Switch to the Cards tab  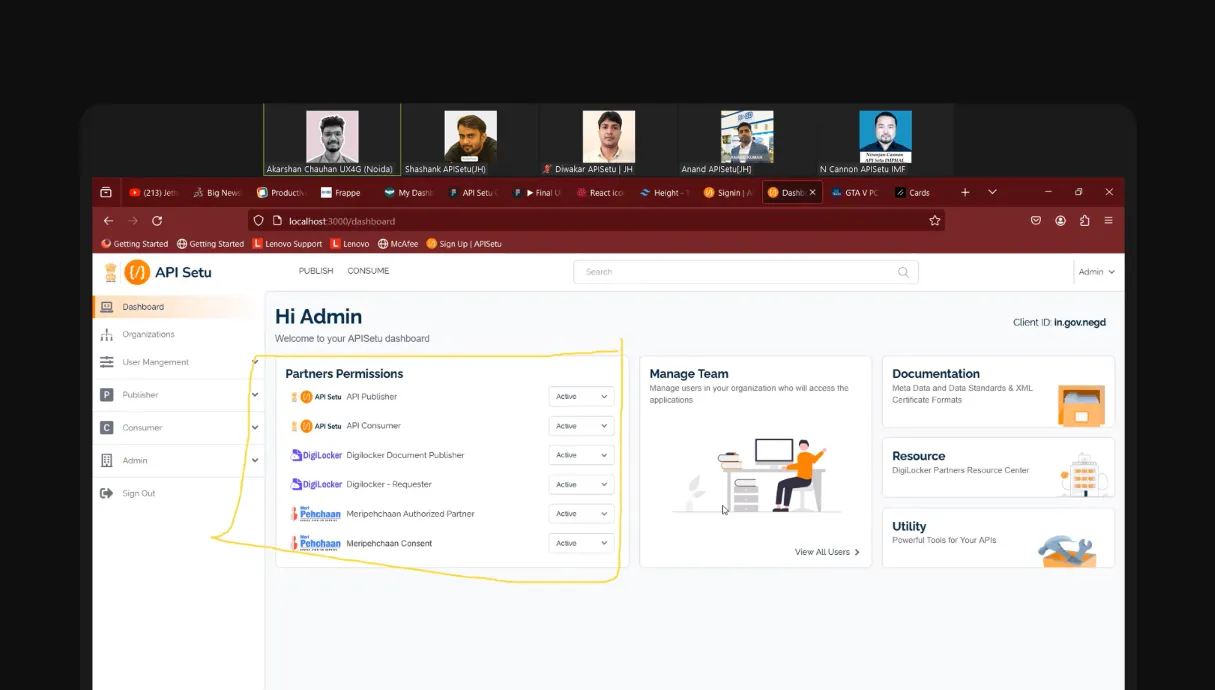pos(913,193)
